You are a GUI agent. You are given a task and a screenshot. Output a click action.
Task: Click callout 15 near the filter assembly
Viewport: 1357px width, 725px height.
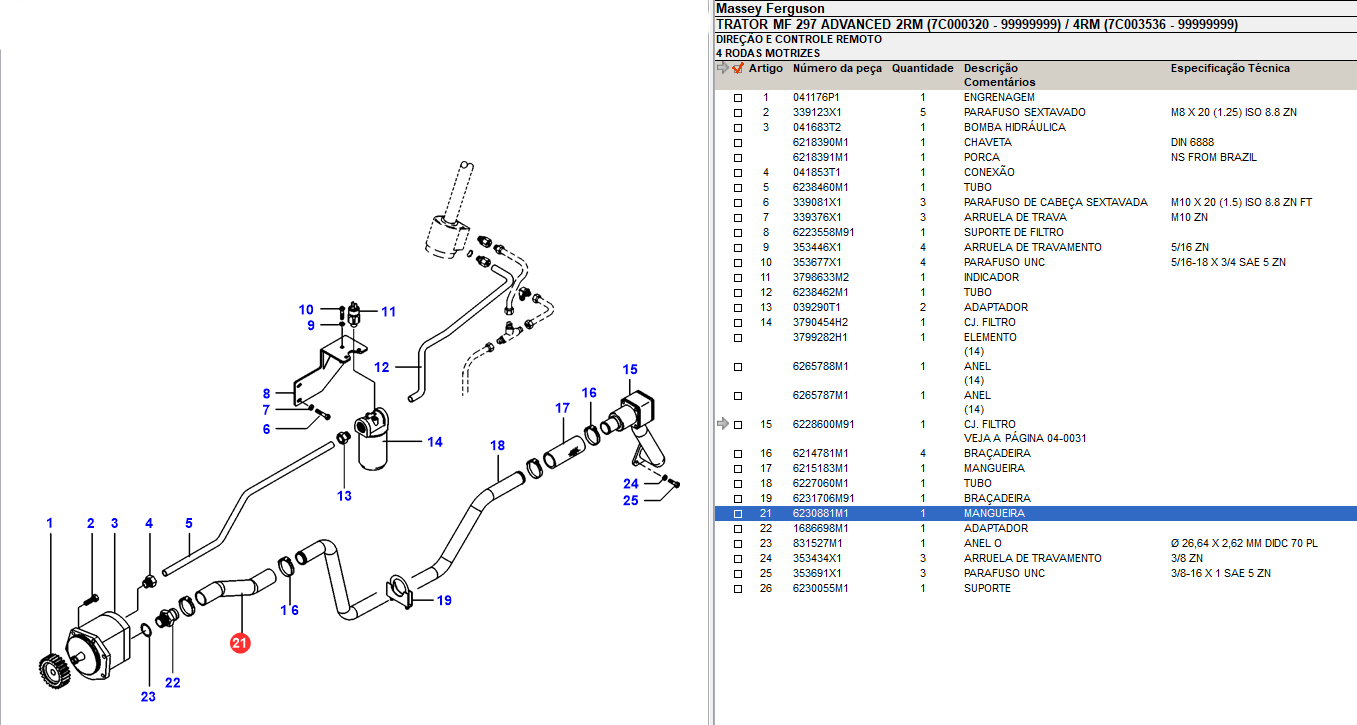pyautogui.click(x=629, y=370)
